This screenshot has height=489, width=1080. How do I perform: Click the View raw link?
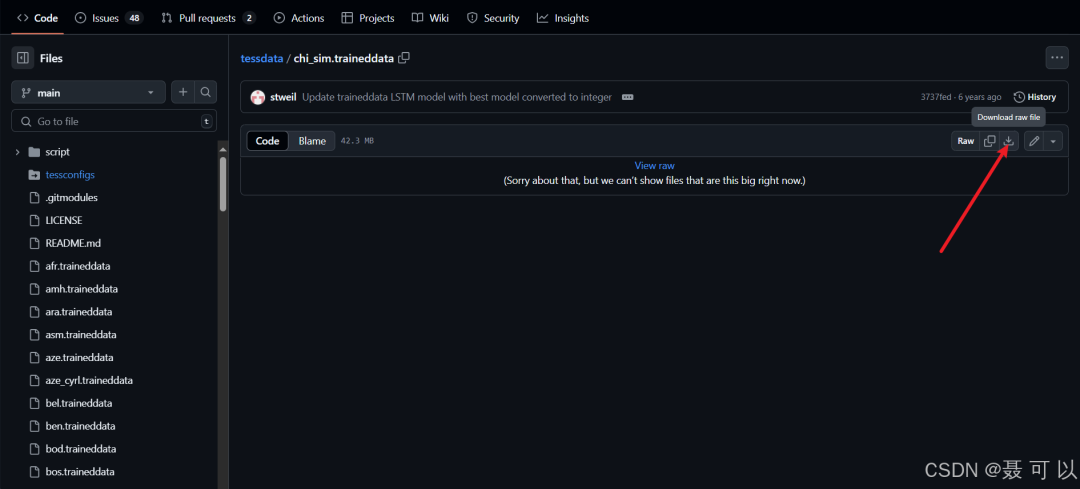coord(654,165)
